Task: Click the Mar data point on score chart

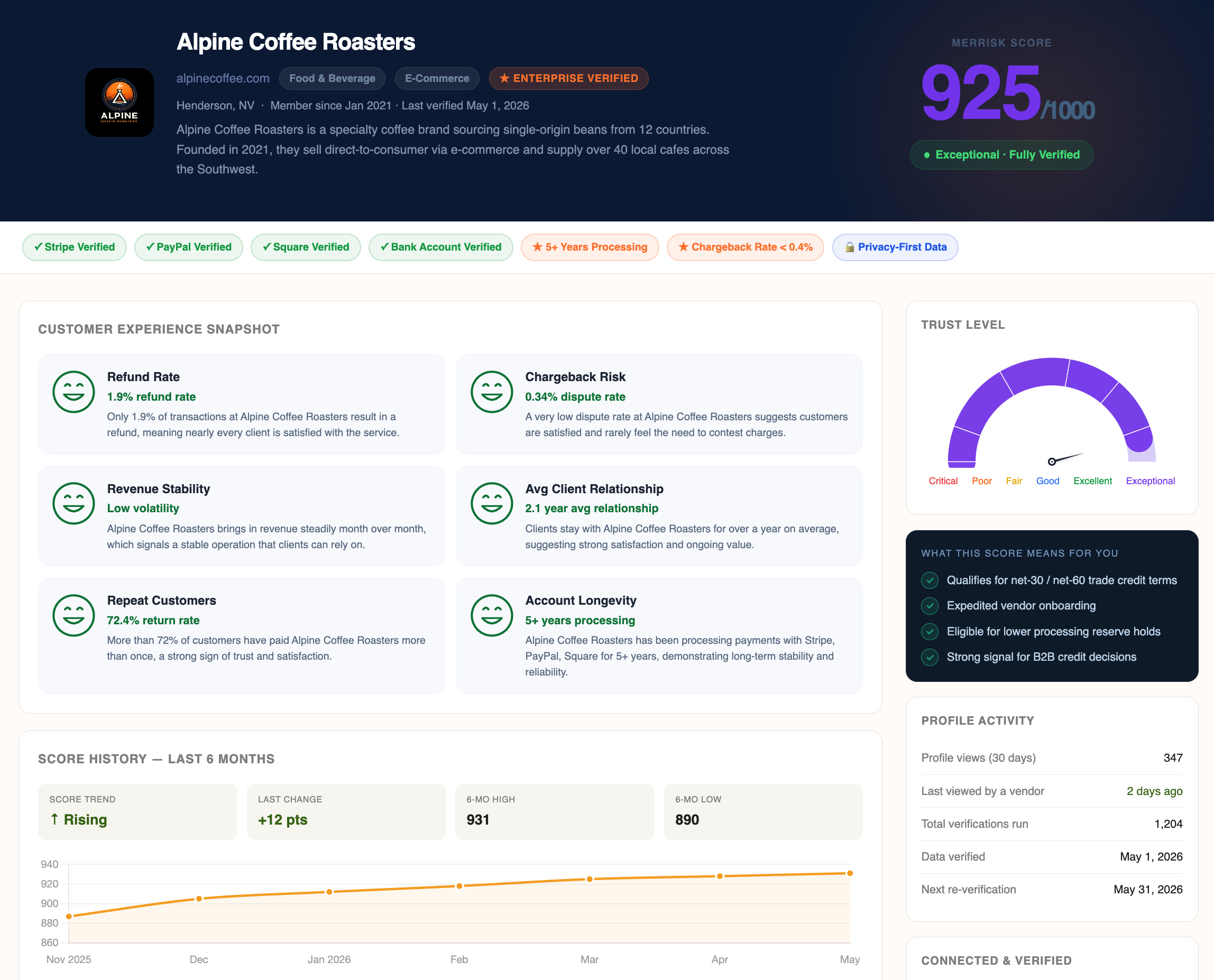Action: point(590,879)
